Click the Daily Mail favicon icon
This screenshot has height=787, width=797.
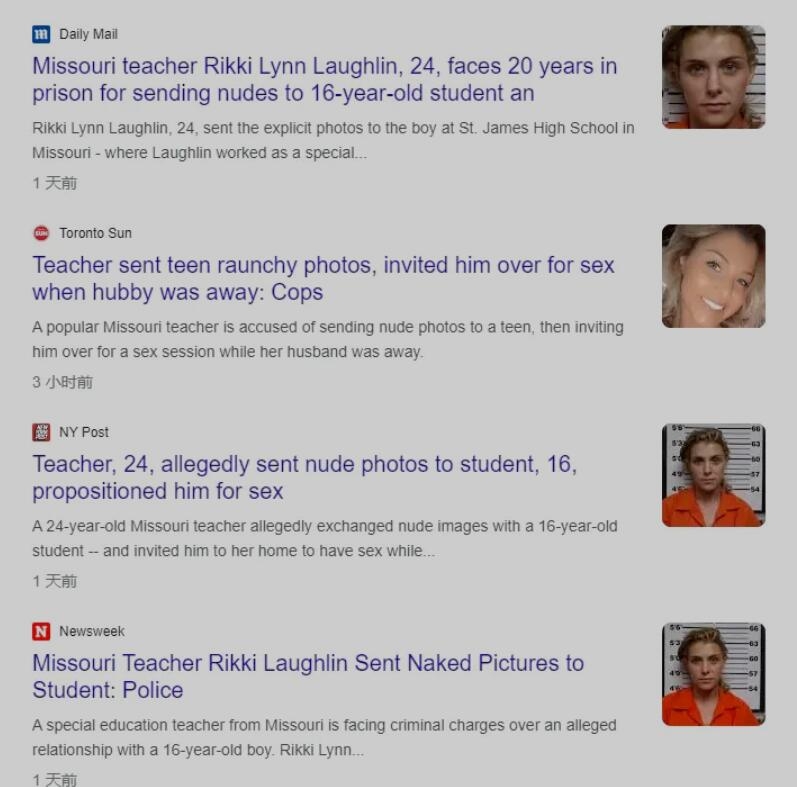41,34
